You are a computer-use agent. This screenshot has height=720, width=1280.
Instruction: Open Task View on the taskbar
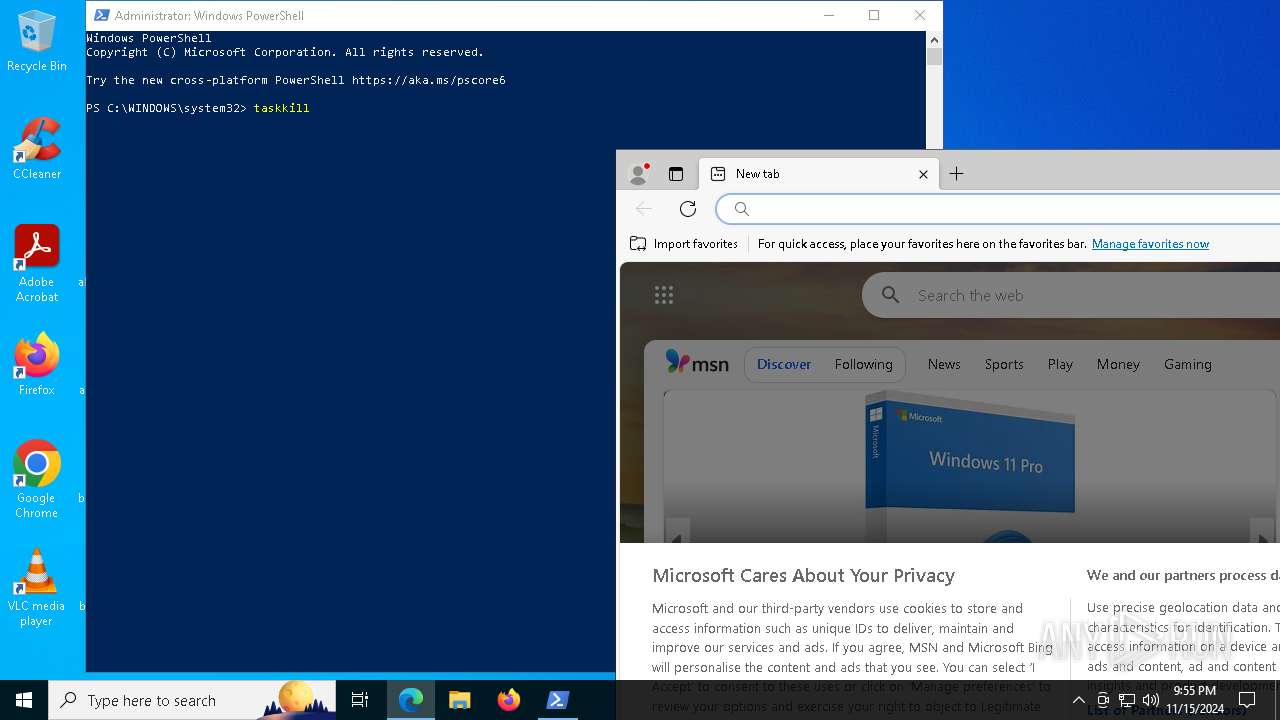click(360, 700)
